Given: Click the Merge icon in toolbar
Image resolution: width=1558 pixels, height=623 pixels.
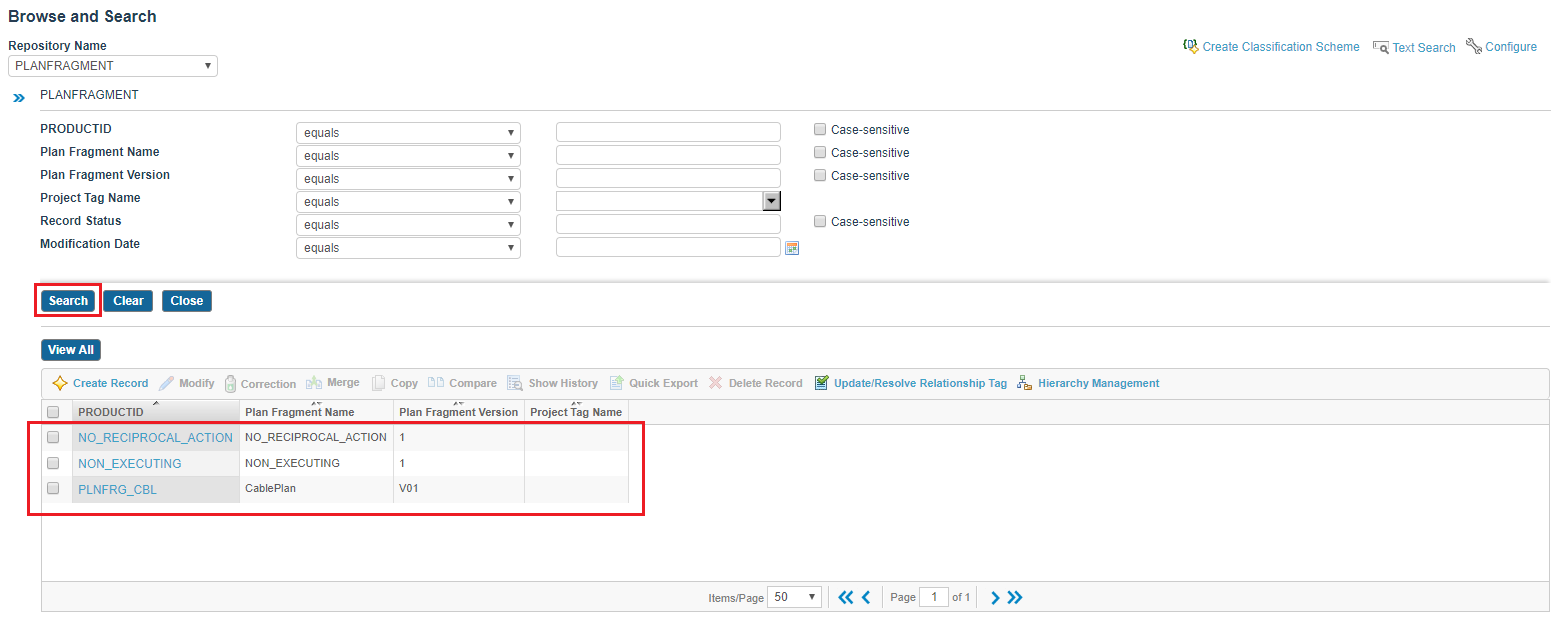Looking at the screenshot, I should tap(314, 383).
